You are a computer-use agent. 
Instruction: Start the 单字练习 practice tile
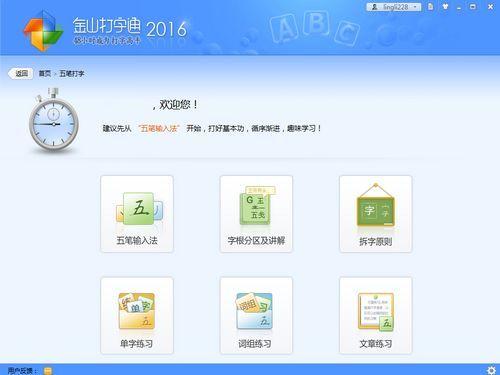coord(137,315)
